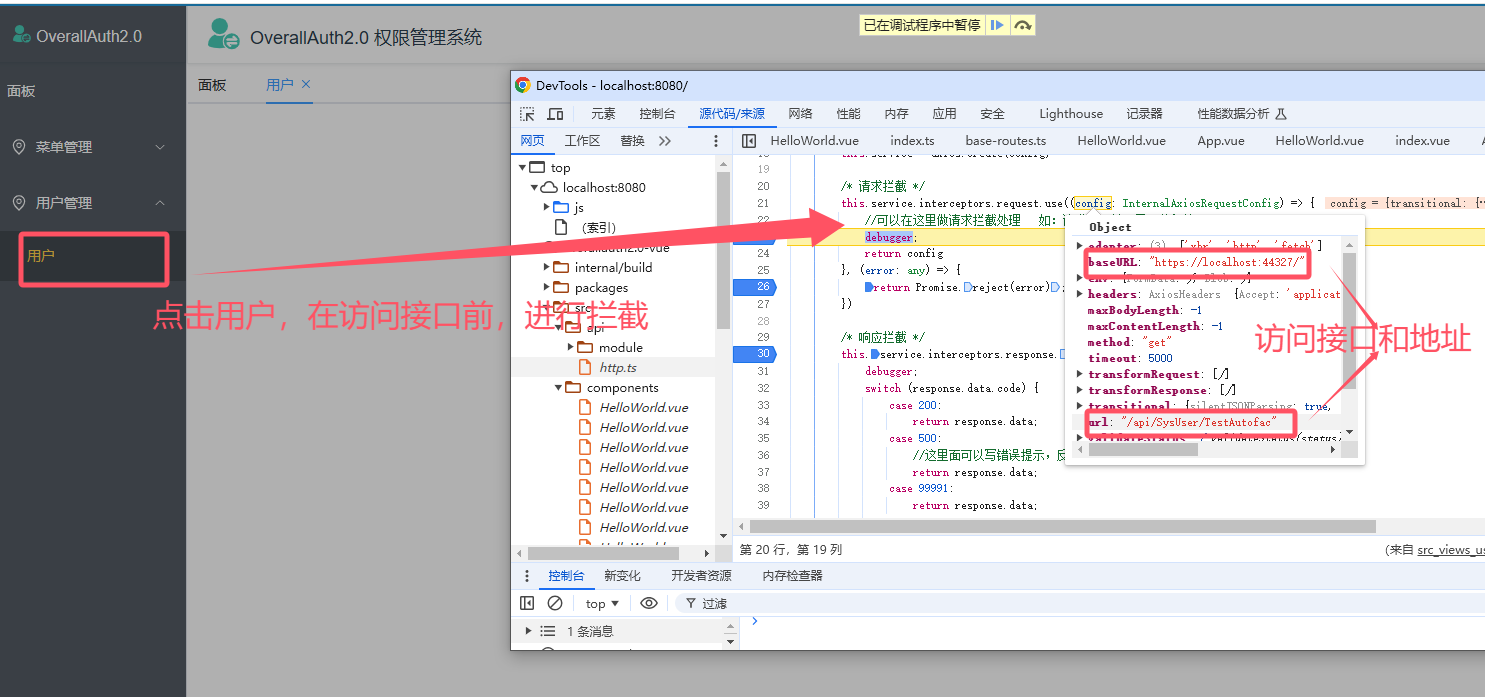Open the top context dropdown in console
Screen dimensions: 1485x697
(x=602, y=603)
